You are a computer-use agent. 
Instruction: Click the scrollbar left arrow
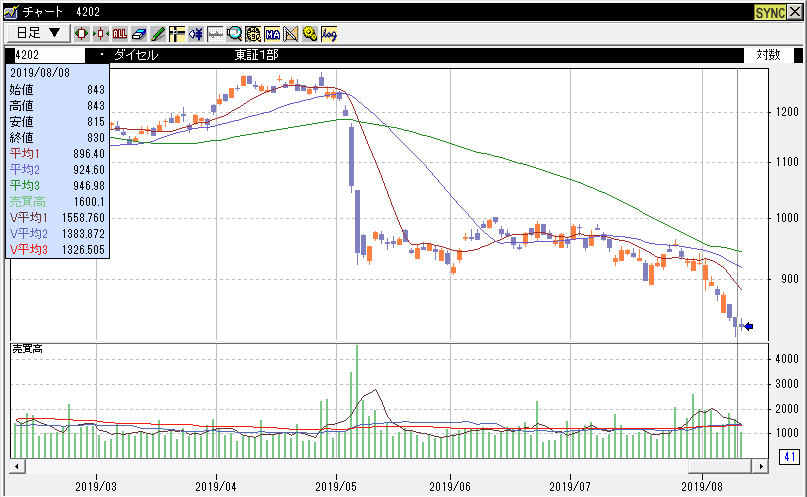(x=17, y=466)
